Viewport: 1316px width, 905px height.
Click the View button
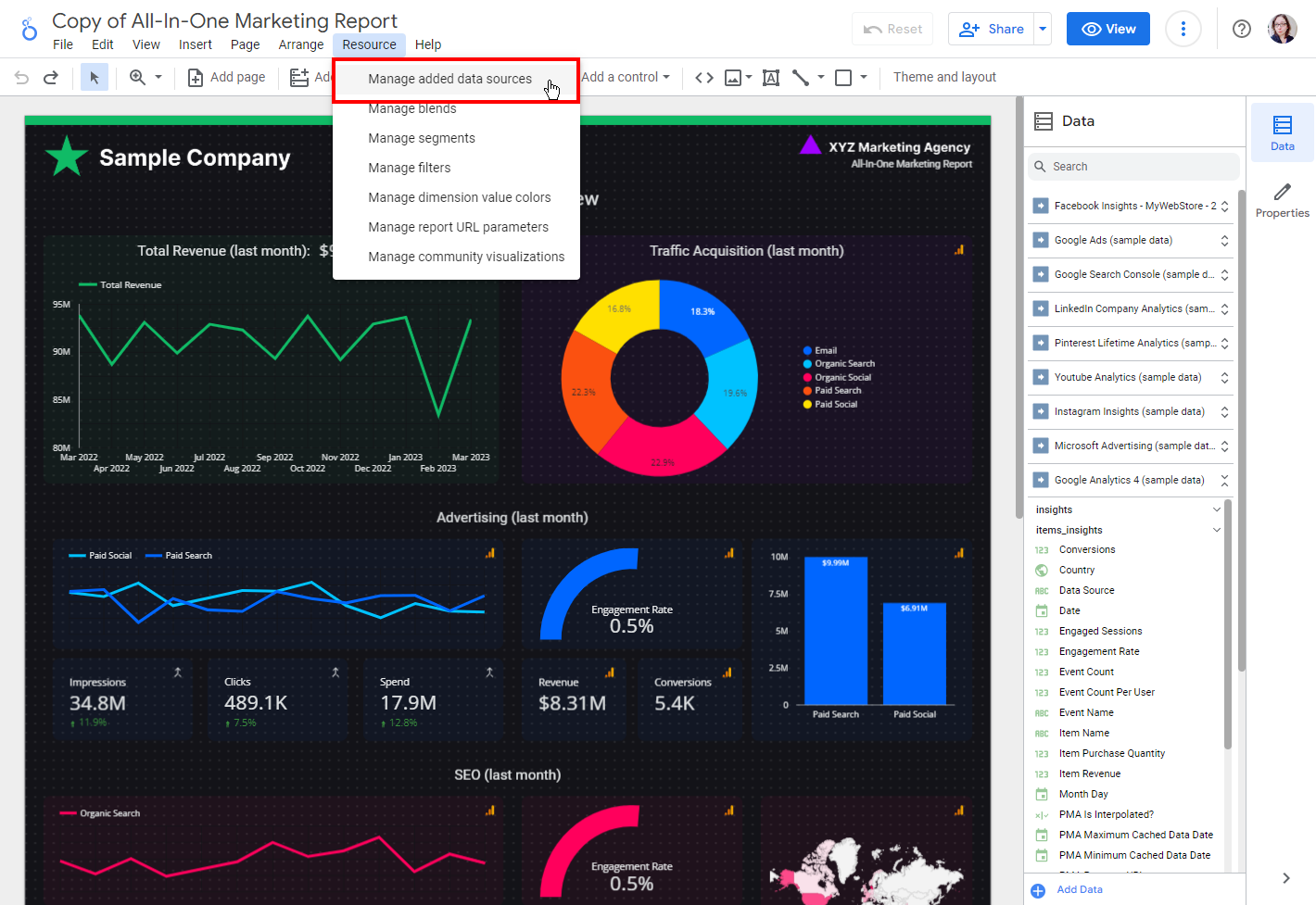(1107, 29)
